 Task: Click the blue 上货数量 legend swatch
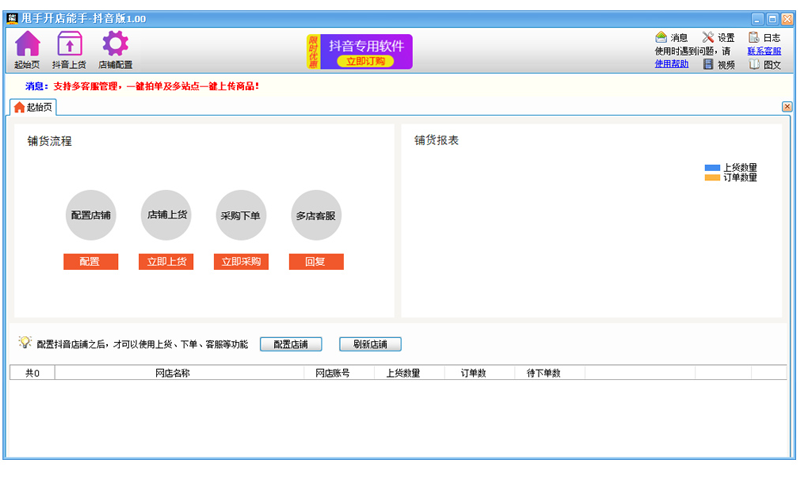712,168
